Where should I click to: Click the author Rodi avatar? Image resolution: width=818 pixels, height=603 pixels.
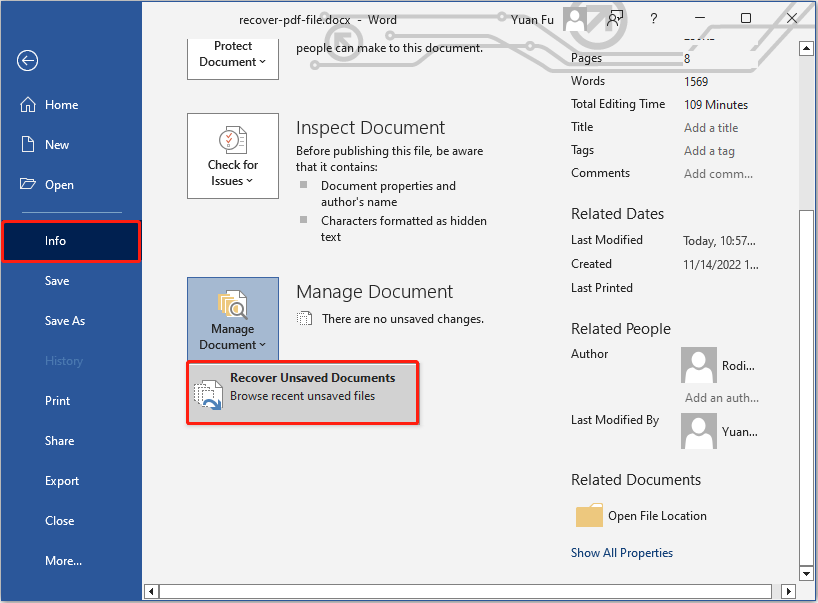pyautogui.click(x=699, y=365)
